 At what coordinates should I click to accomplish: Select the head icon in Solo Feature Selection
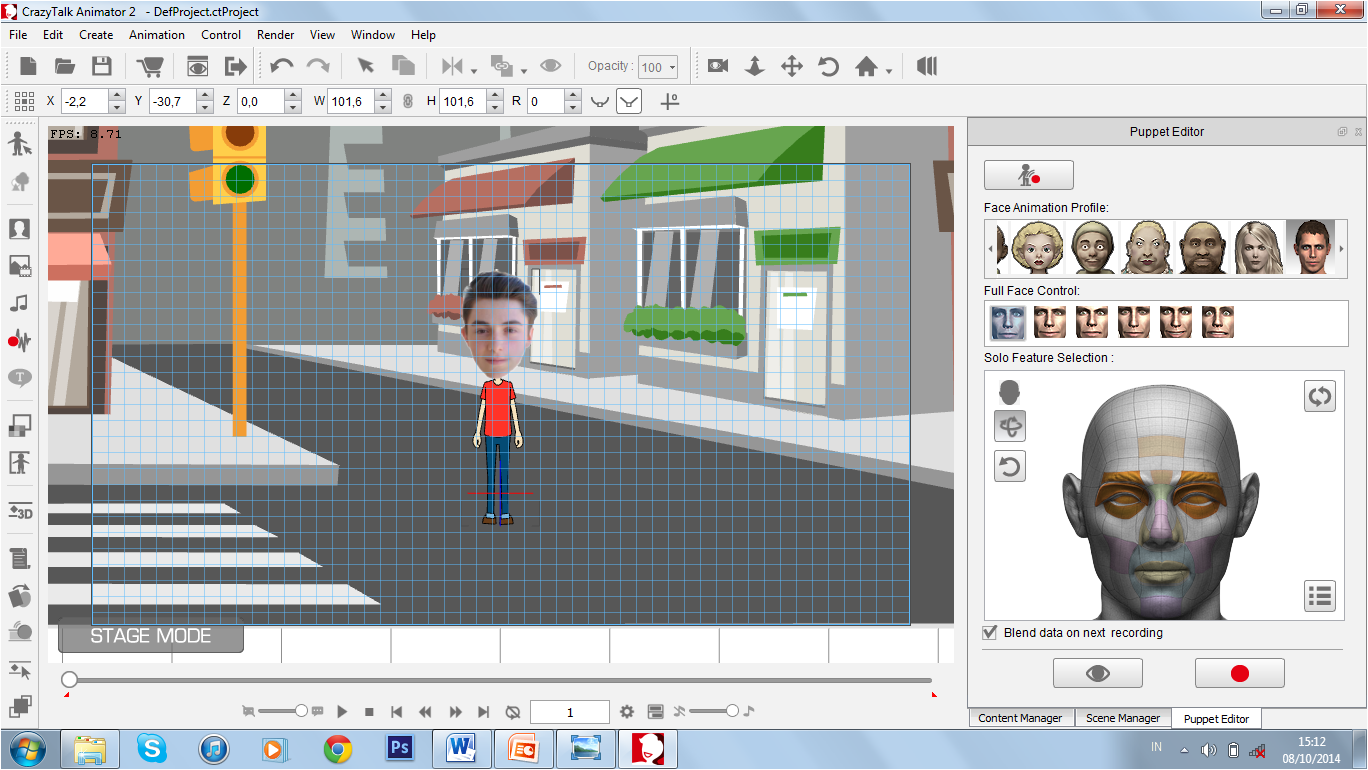(1009, 392)
